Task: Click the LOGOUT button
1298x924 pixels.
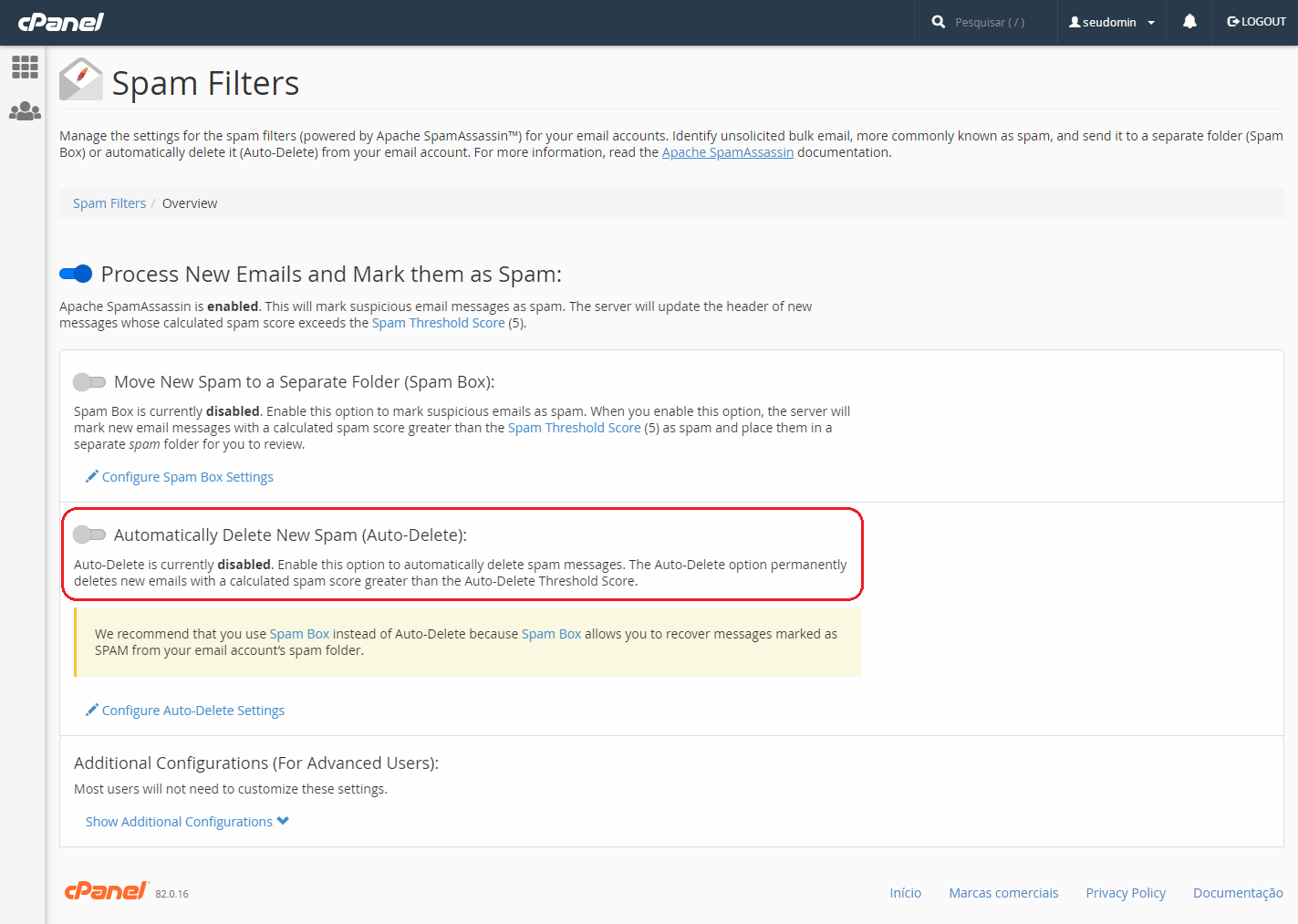Action: (1256, 22)
